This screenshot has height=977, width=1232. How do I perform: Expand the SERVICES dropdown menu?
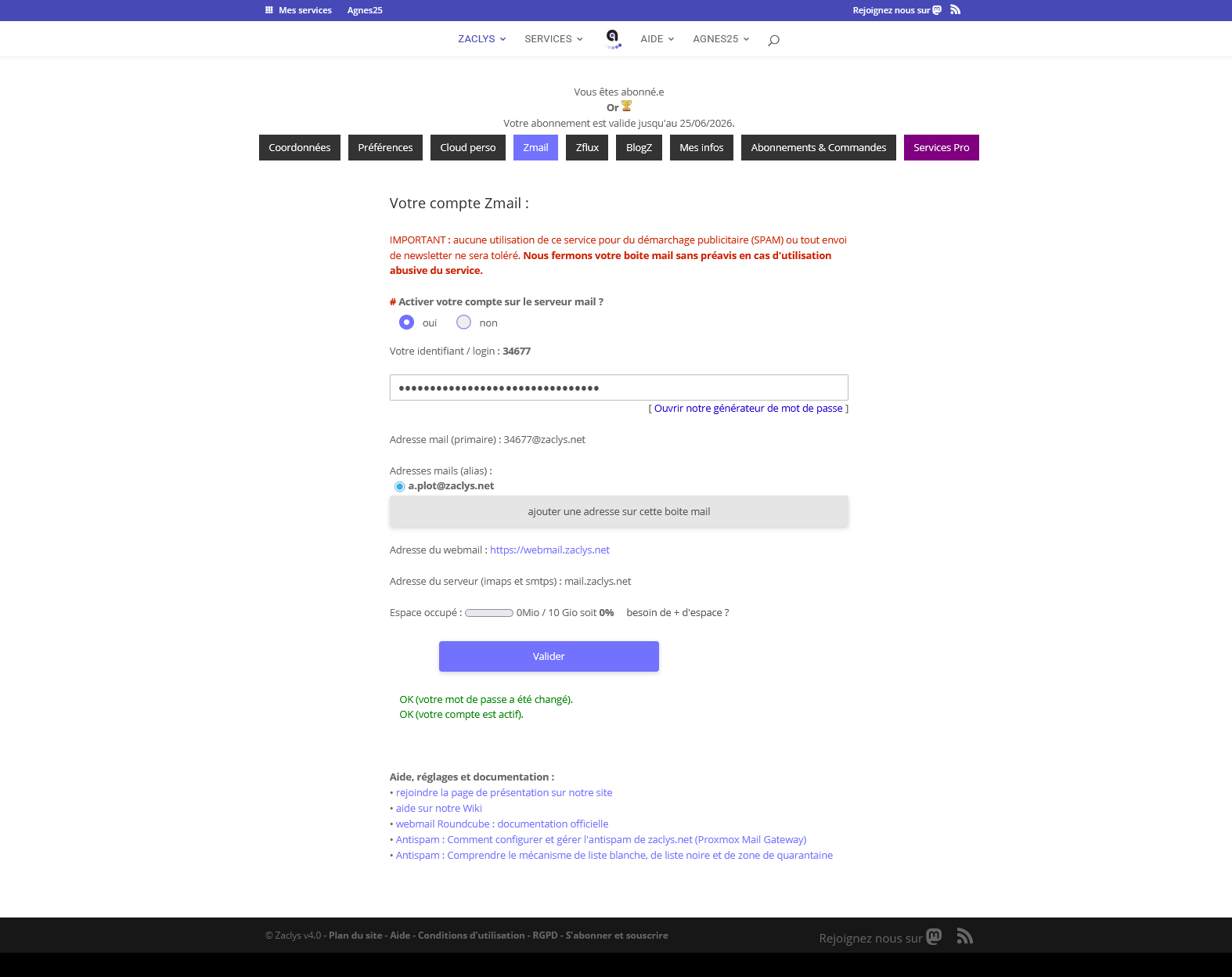[553, 39]
